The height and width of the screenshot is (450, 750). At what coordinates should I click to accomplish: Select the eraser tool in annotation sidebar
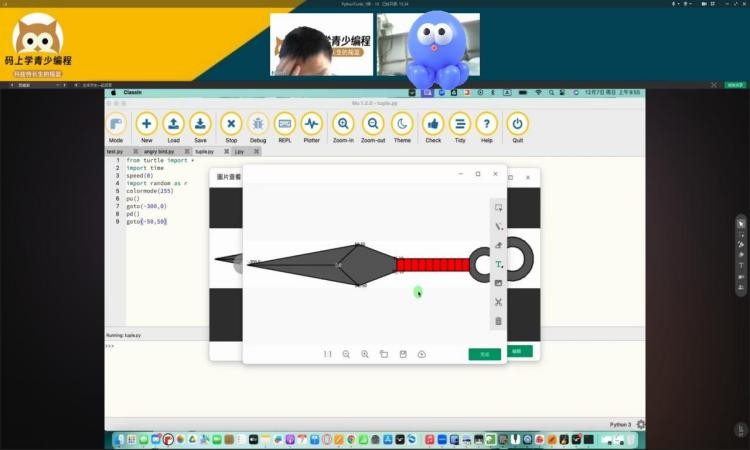[x=498, y=246]
